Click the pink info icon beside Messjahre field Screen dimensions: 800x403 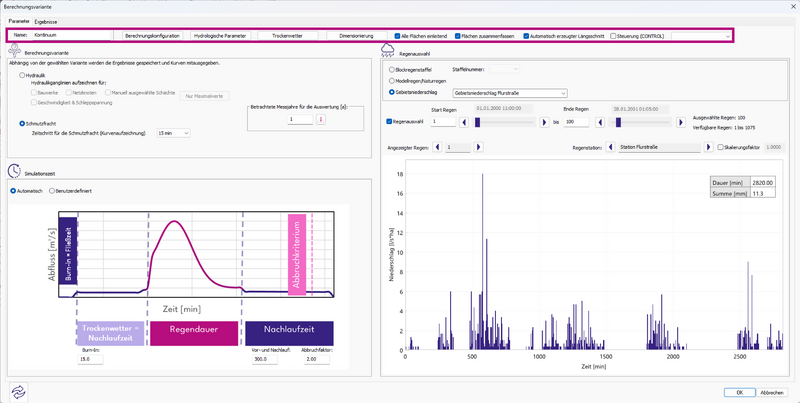pyautogui.click(x=321, y=119)
